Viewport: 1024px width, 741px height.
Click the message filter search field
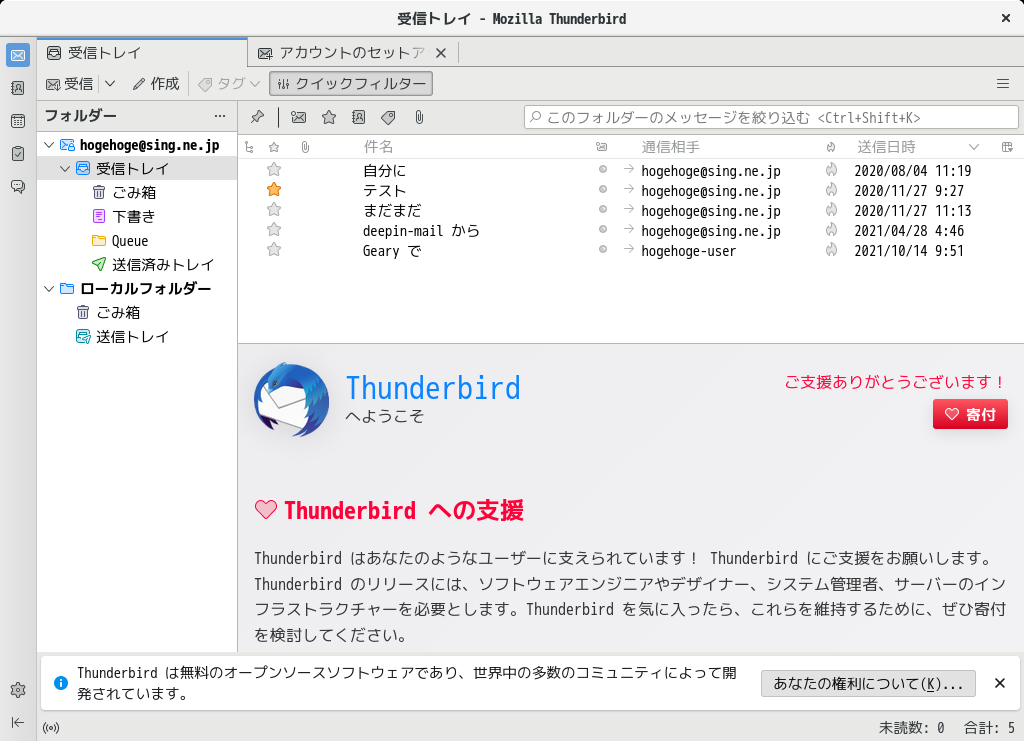(x=771, y=118)
